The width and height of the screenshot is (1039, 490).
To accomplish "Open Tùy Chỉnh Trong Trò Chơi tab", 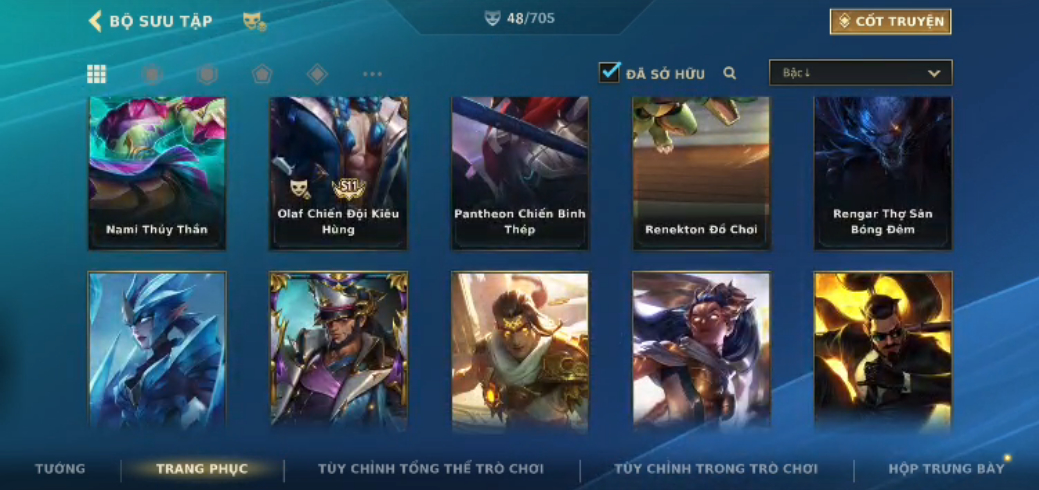I will (x=716, y=469).
